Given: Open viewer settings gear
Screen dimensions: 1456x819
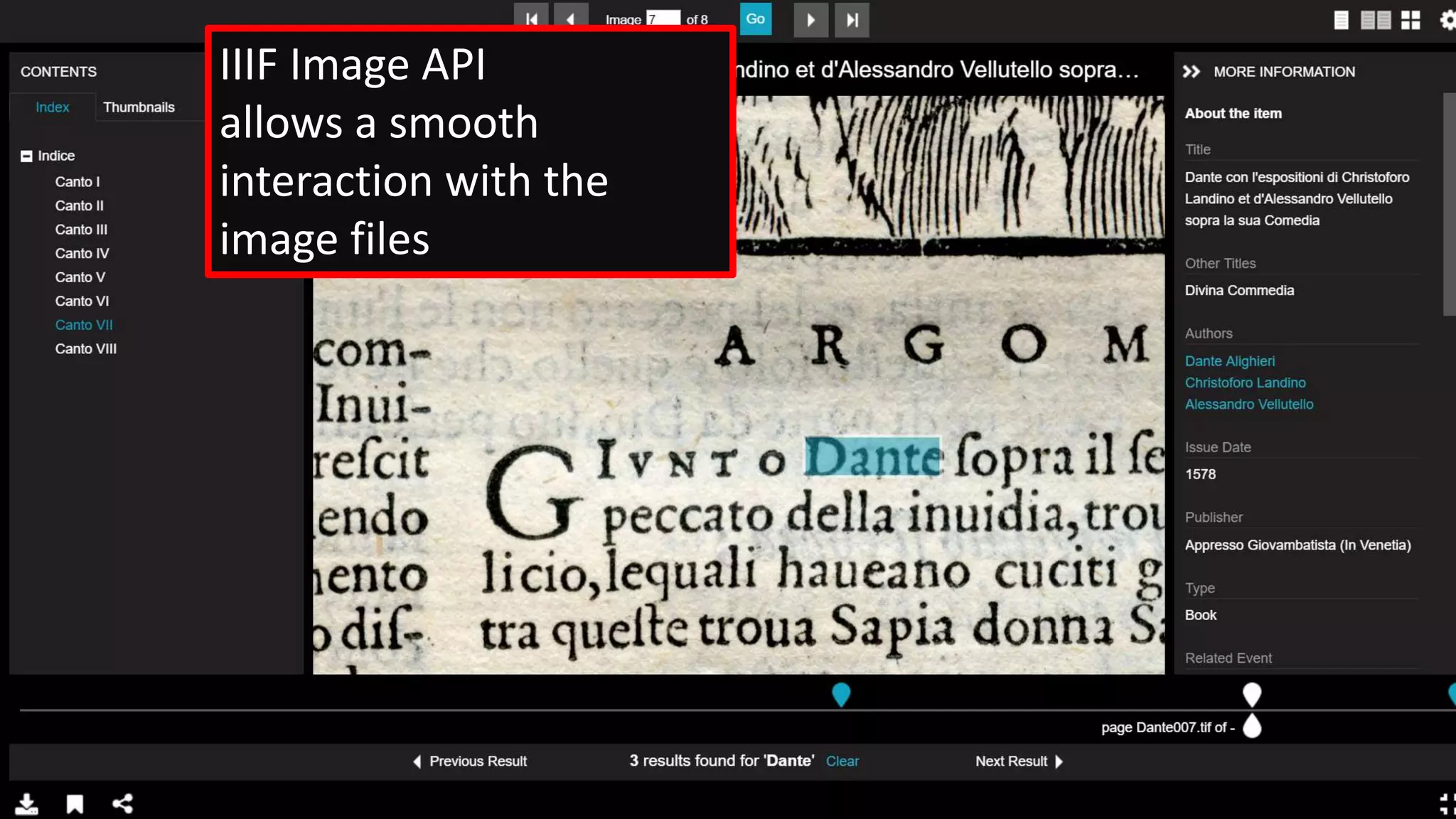Looking at the screenshot, I should coord(1447,20).
